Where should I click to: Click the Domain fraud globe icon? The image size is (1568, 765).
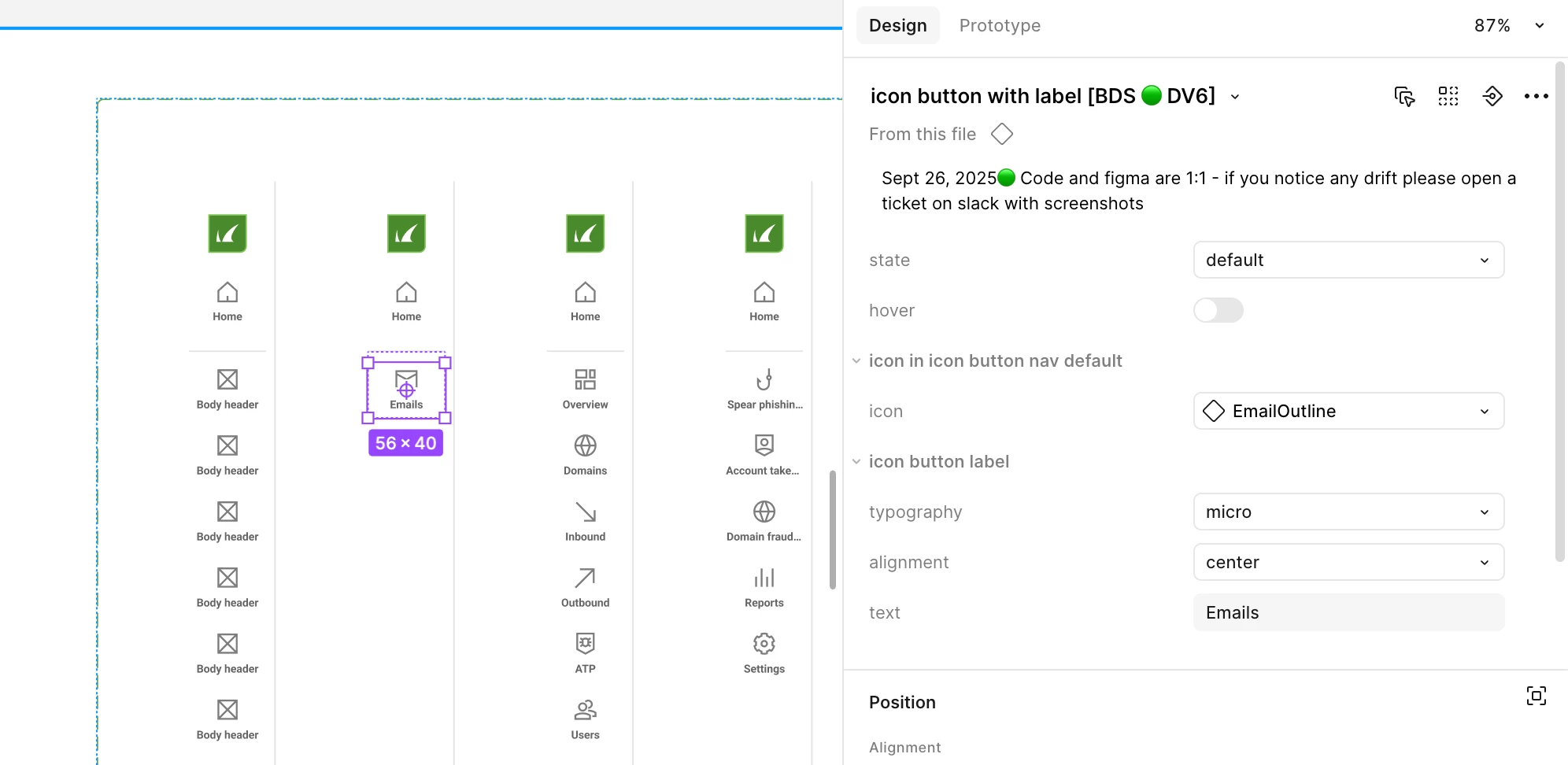coord(764,512)
